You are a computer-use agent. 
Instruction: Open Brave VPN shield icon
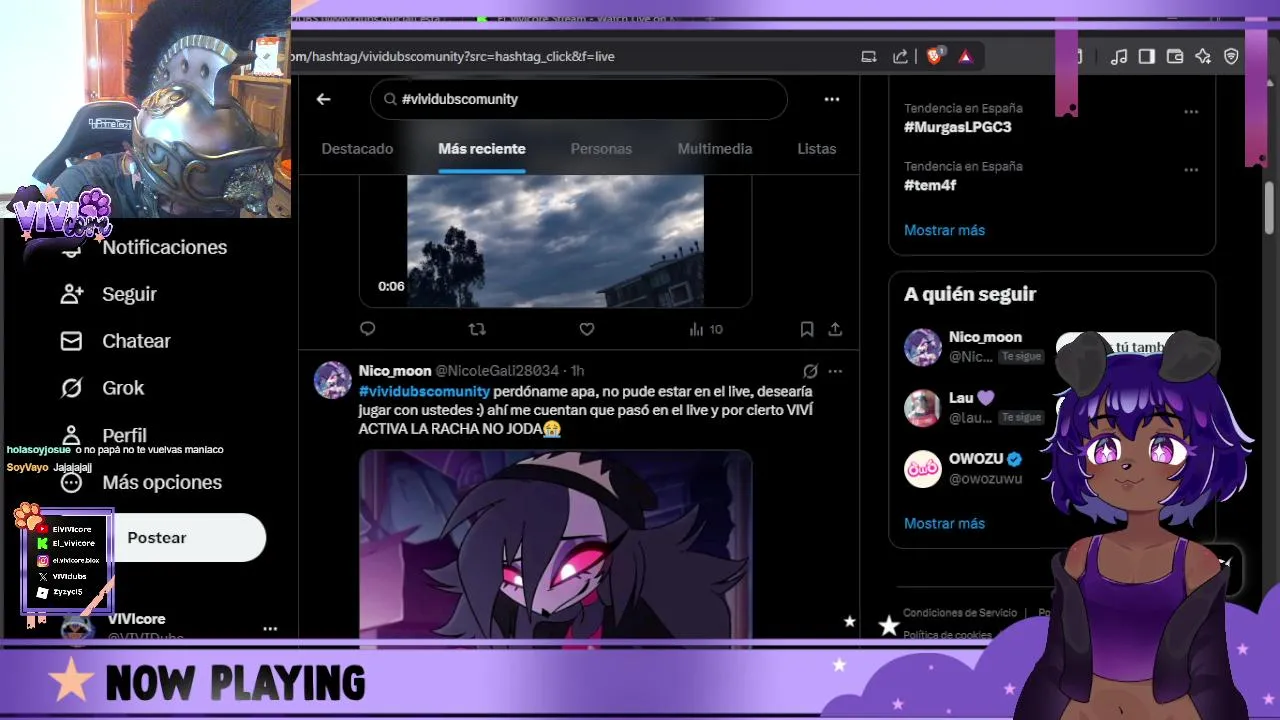click(1231, 57)
